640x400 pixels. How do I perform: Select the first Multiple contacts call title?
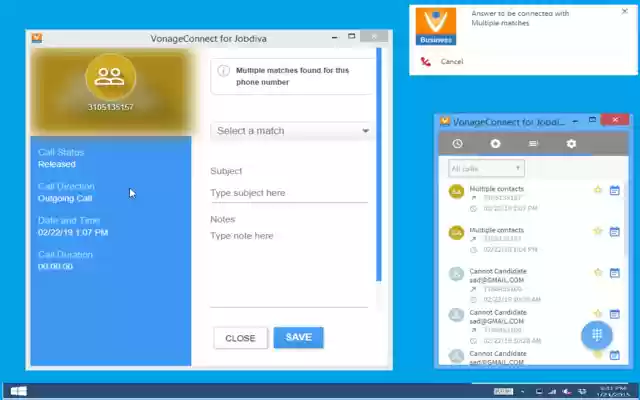(x=496, y=189)
